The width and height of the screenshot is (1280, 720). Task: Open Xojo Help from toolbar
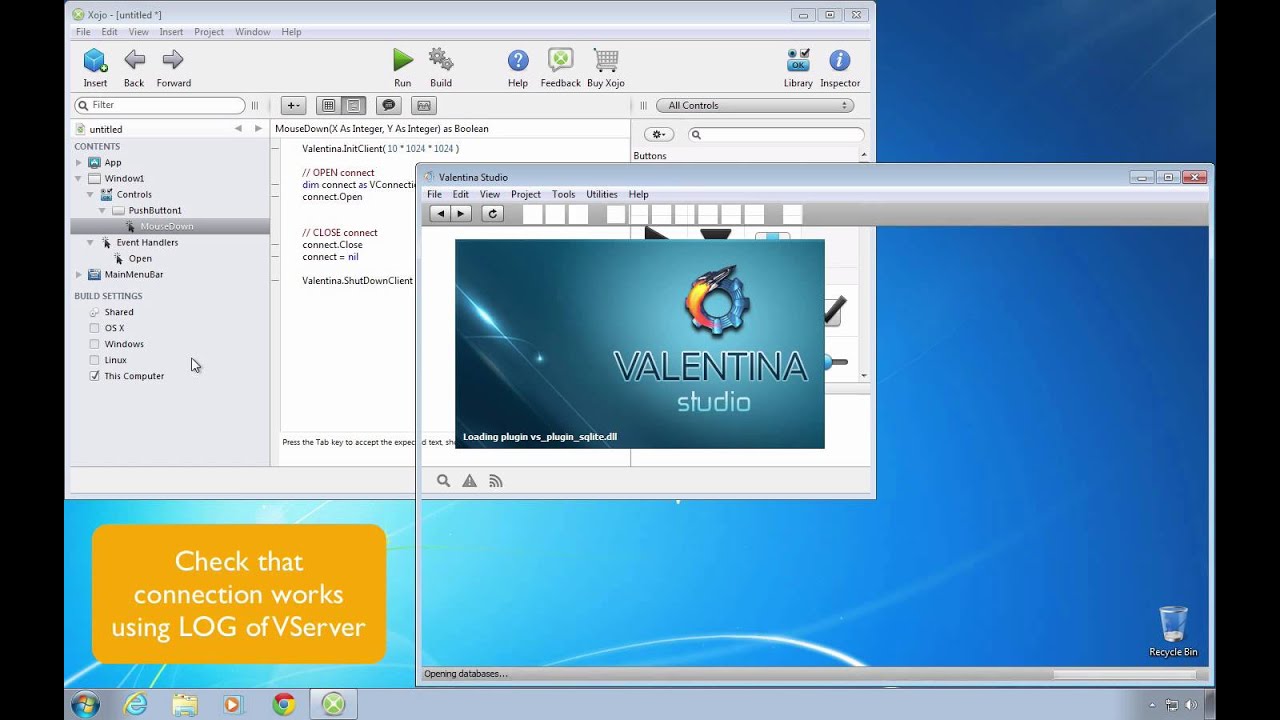tap(518, 61)
